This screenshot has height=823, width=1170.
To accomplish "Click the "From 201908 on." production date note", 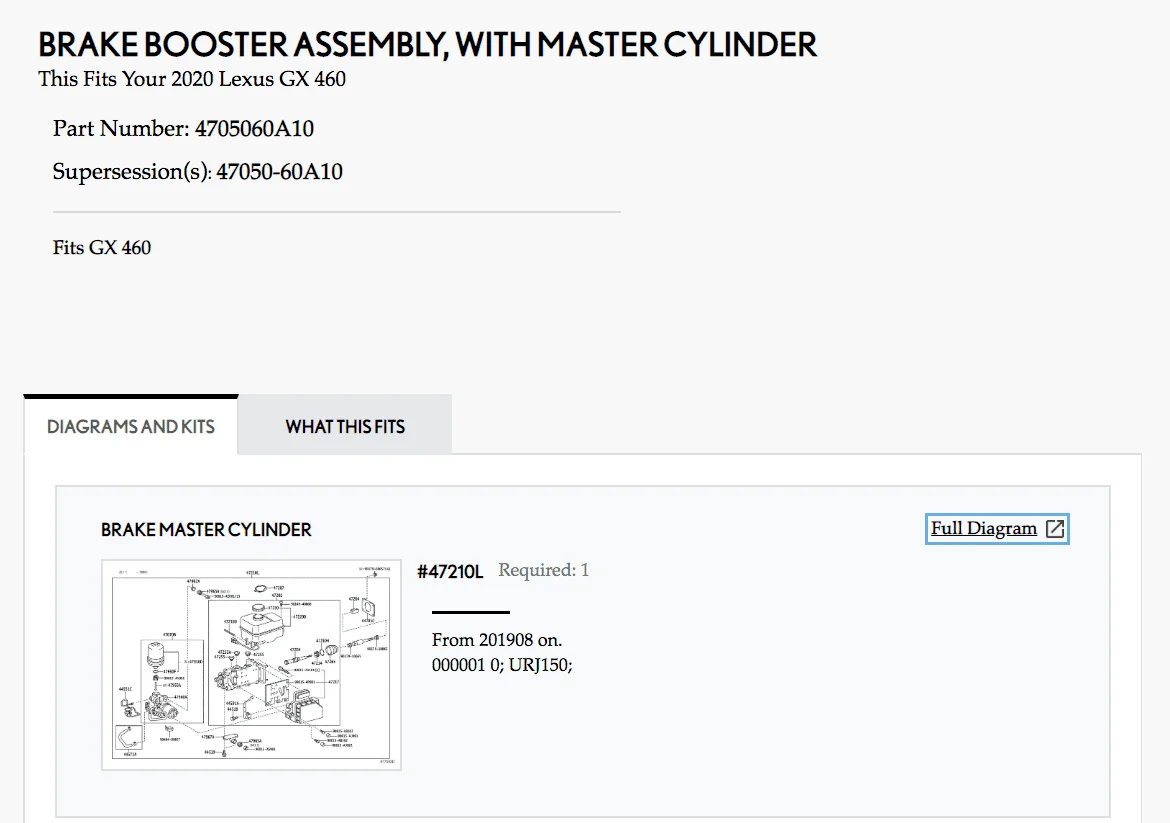I will tap(497, 640).
